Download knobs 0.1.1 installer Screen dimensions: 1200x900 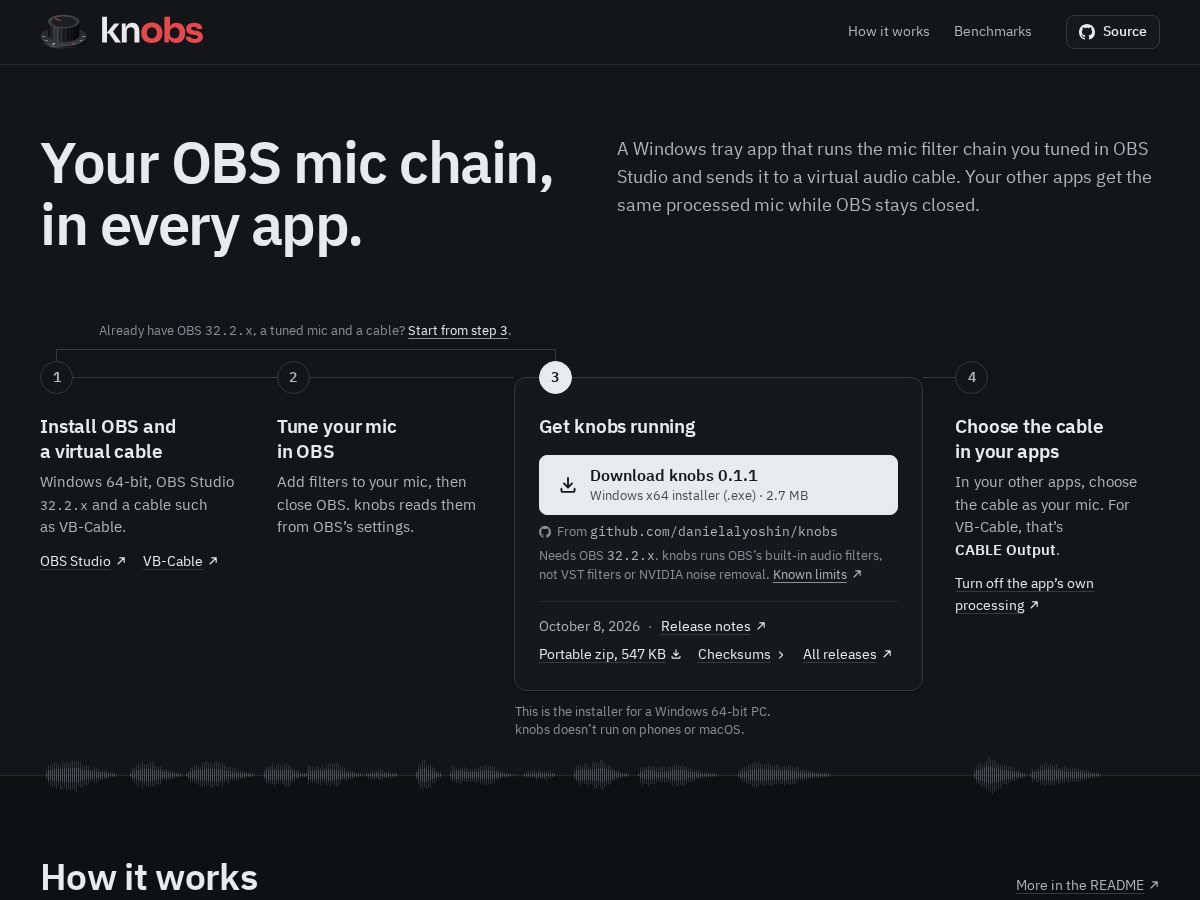(718, 485)
